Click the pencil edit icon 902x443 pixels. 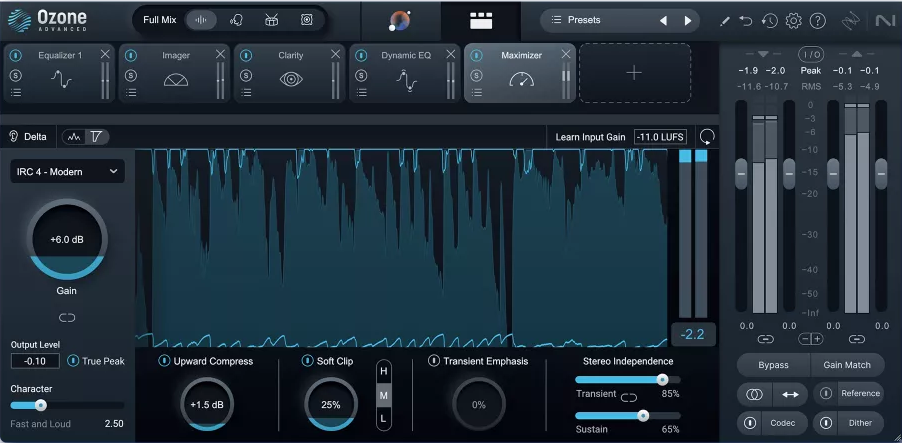tap(725, 21)
